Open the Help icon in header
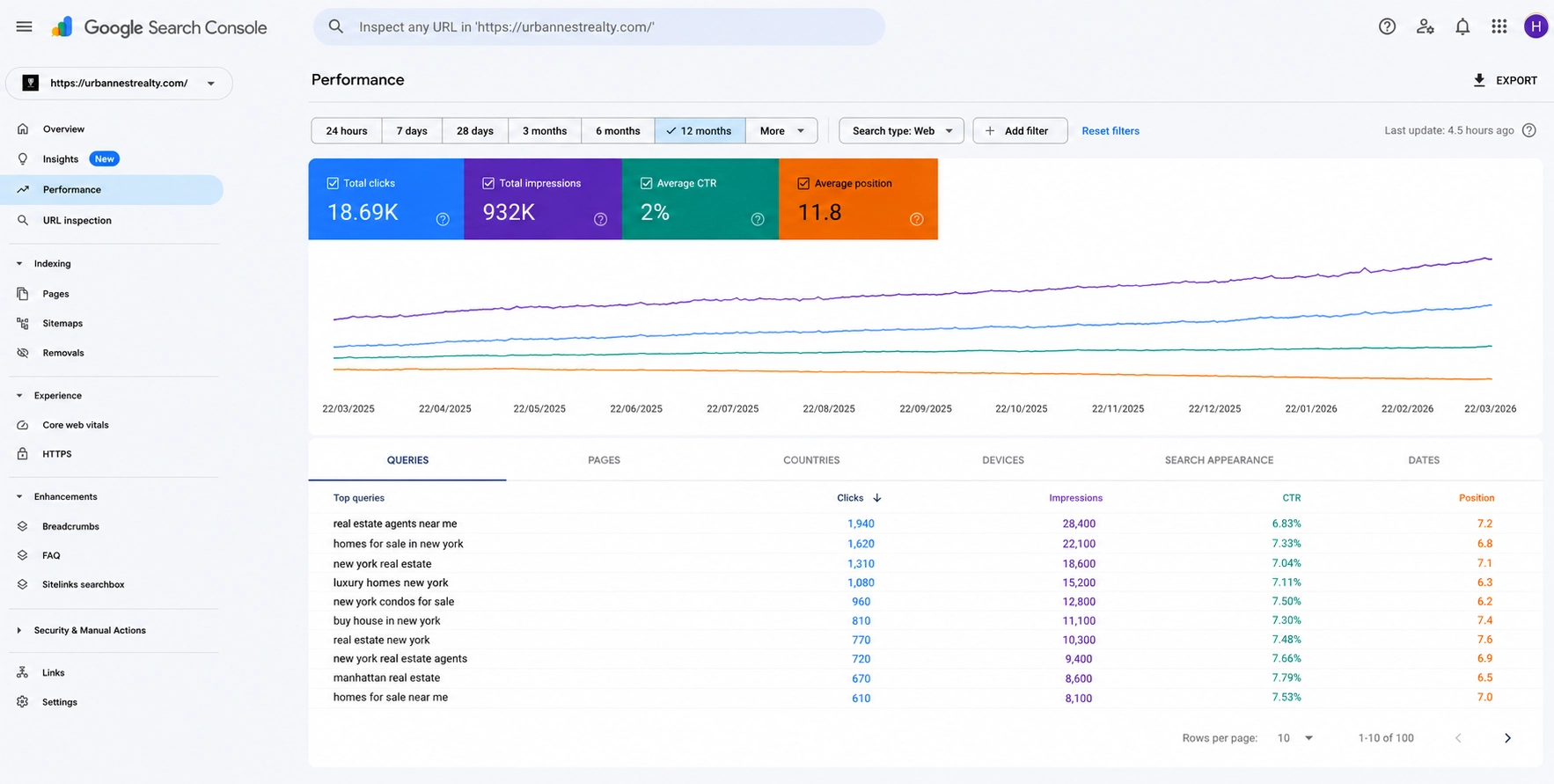The width and height of the screenshot is (1554, 784). pos(1387,26)
